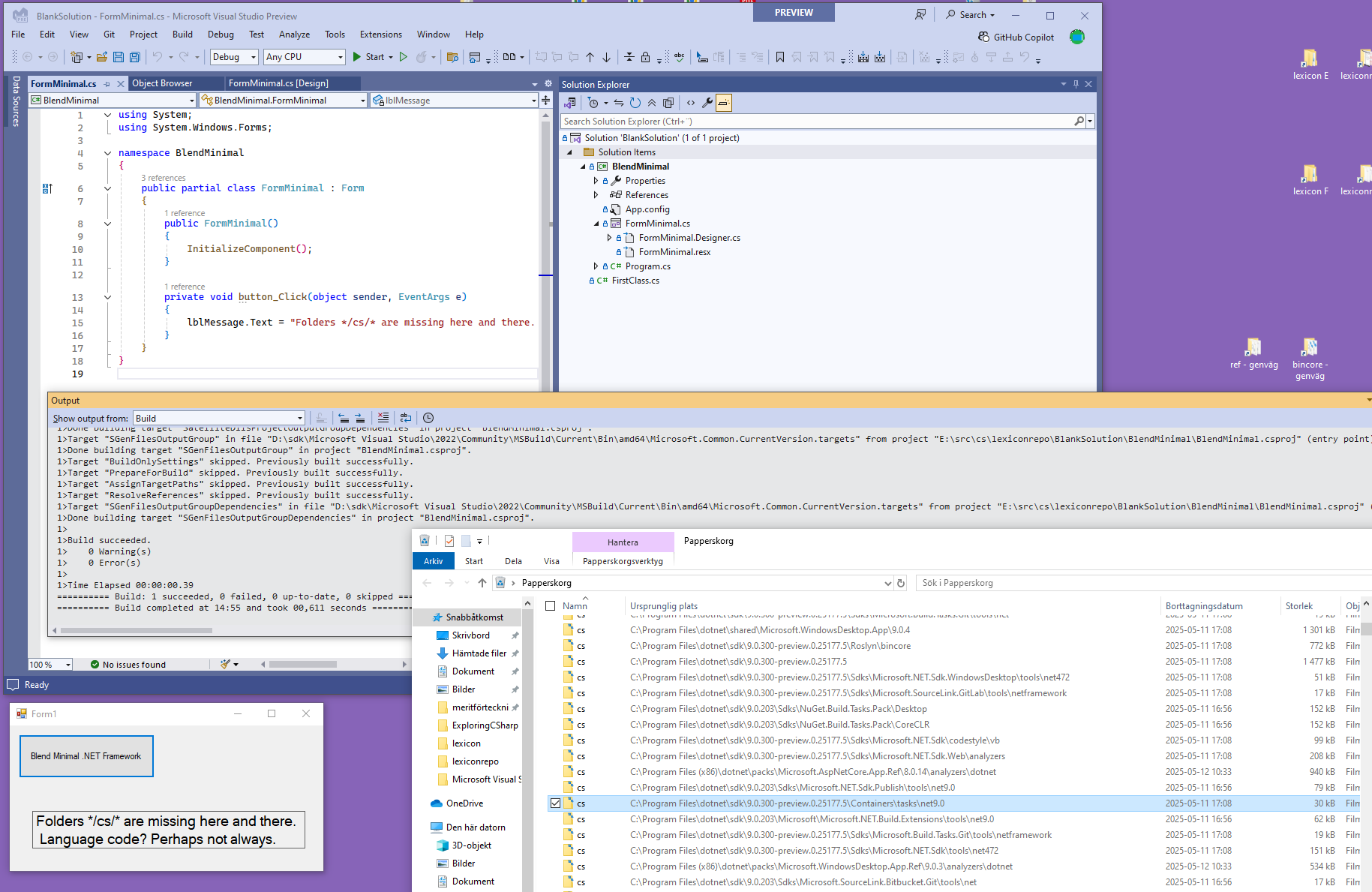This screenshot has height=892, width=1372.
Task: Click Save All in the main toolbar
Action: click(134, 56)
